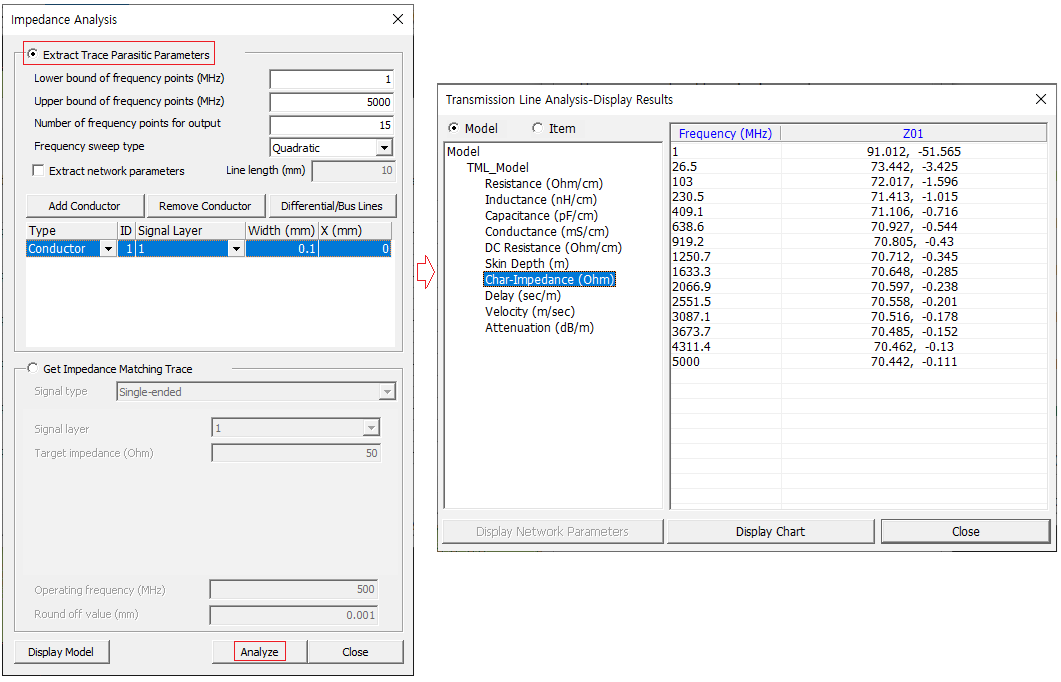
Task: Open Differential/Bus Lines settings
Action: [332, 206]
